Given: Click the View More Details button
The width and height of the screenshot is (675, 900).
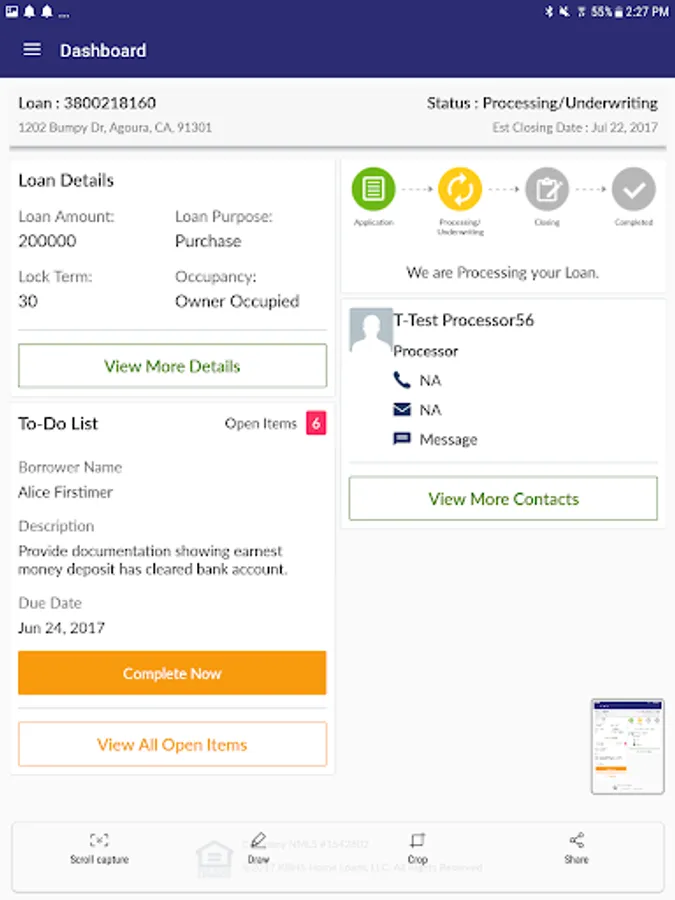Looking at the screenshot, I should [x=172, y=366].
